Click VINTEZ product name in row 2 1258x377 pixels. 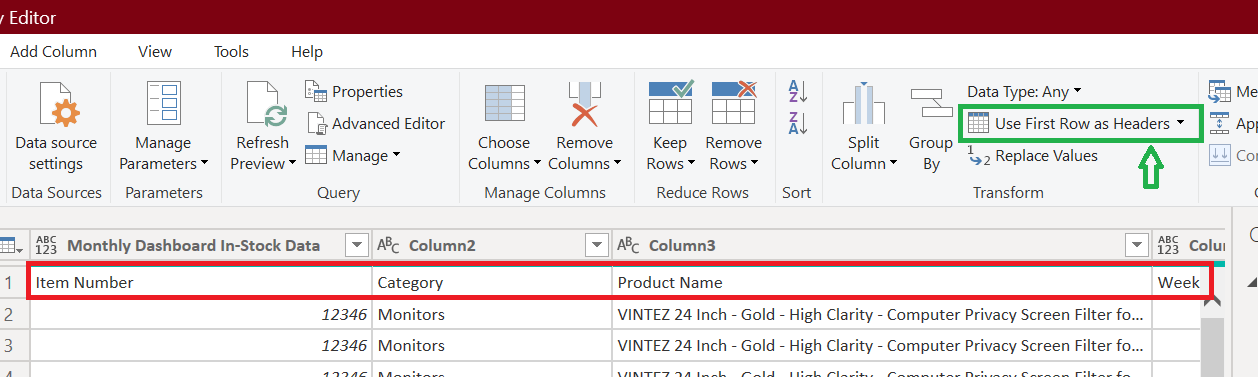pos(881,315)
